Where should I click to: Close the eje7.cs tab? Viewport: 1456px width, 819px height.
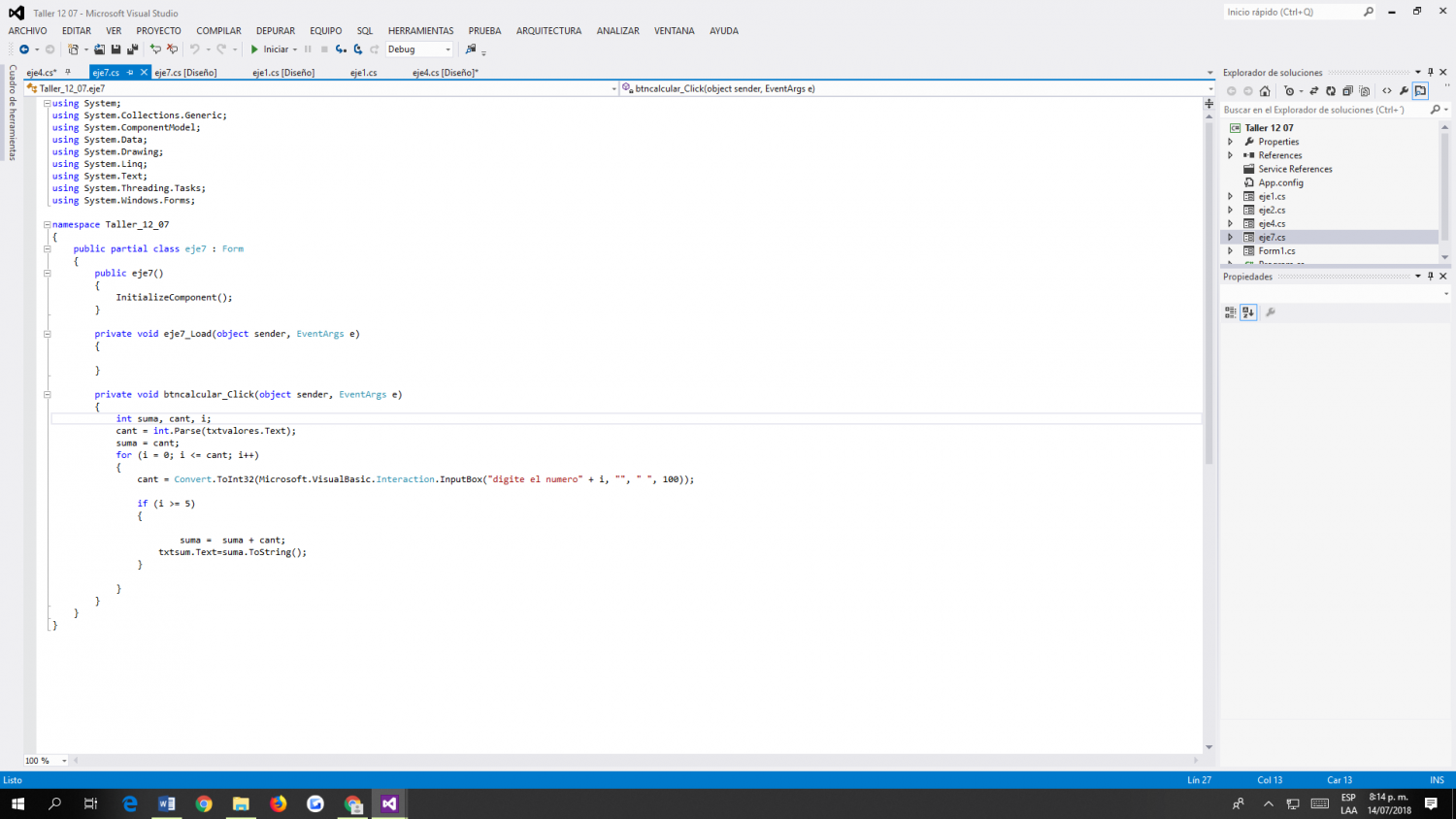coord(144,72)
